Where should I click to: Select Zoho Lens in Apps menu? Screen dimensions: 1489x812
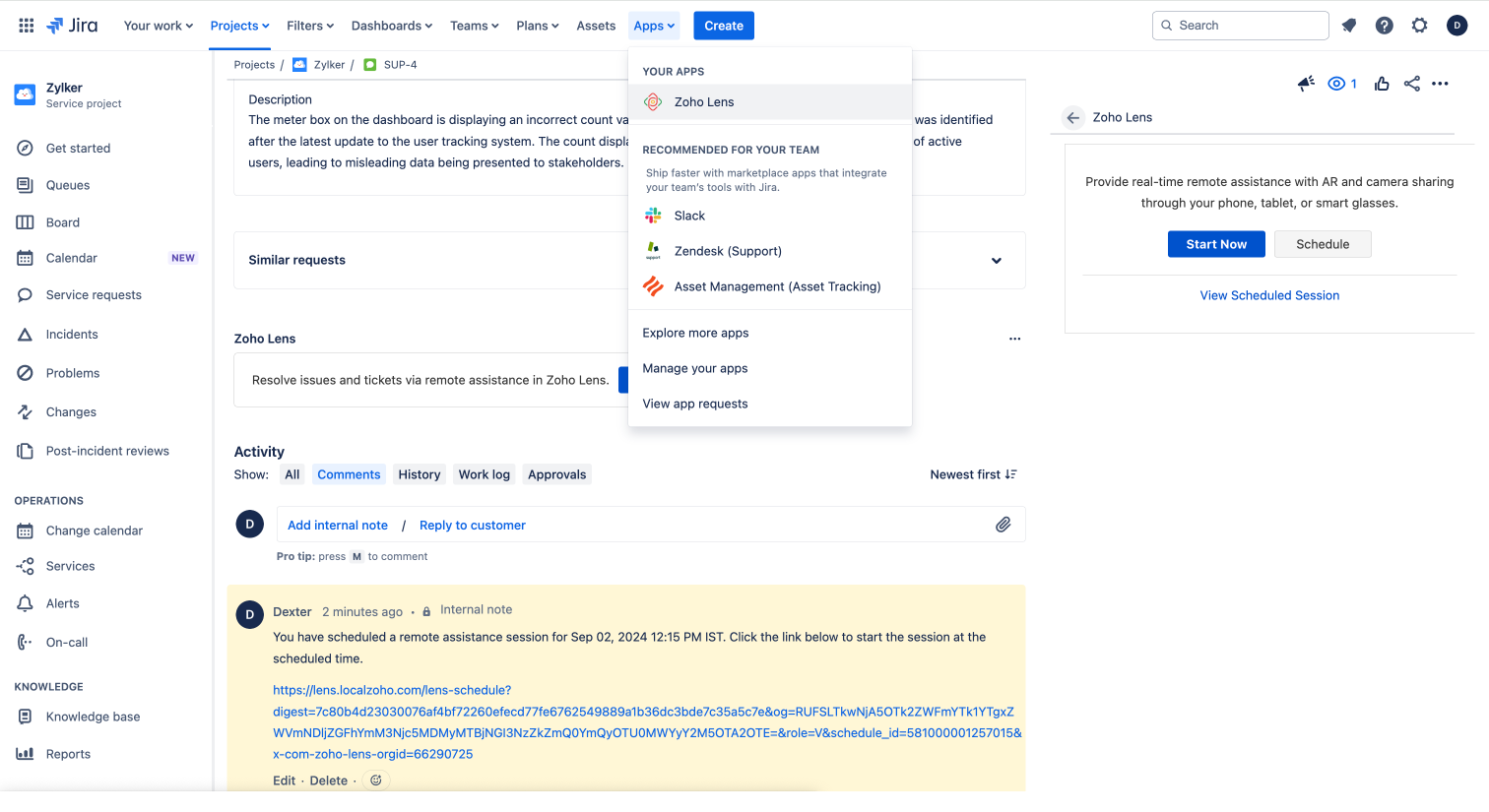770,102
